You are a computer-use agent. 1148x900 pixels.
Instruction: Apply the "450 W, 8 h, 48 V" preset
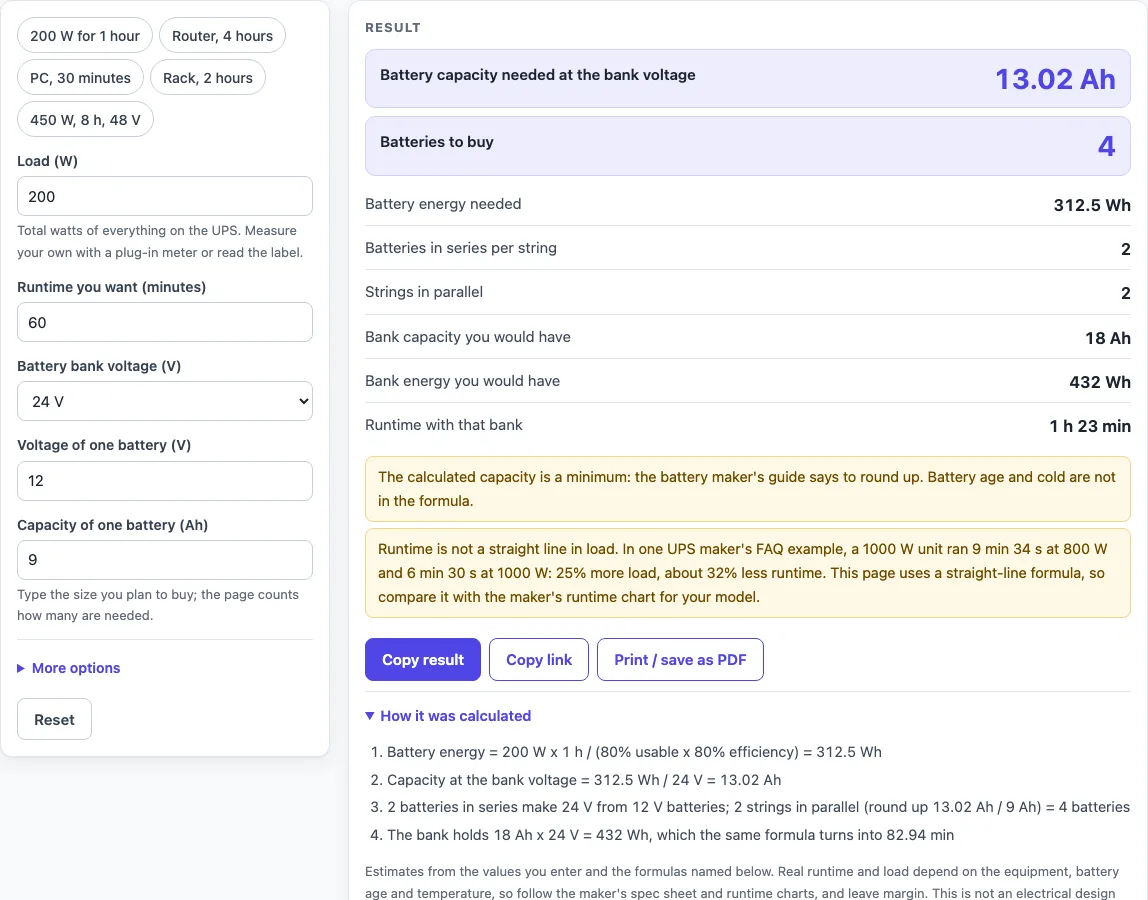pos(86,119)
